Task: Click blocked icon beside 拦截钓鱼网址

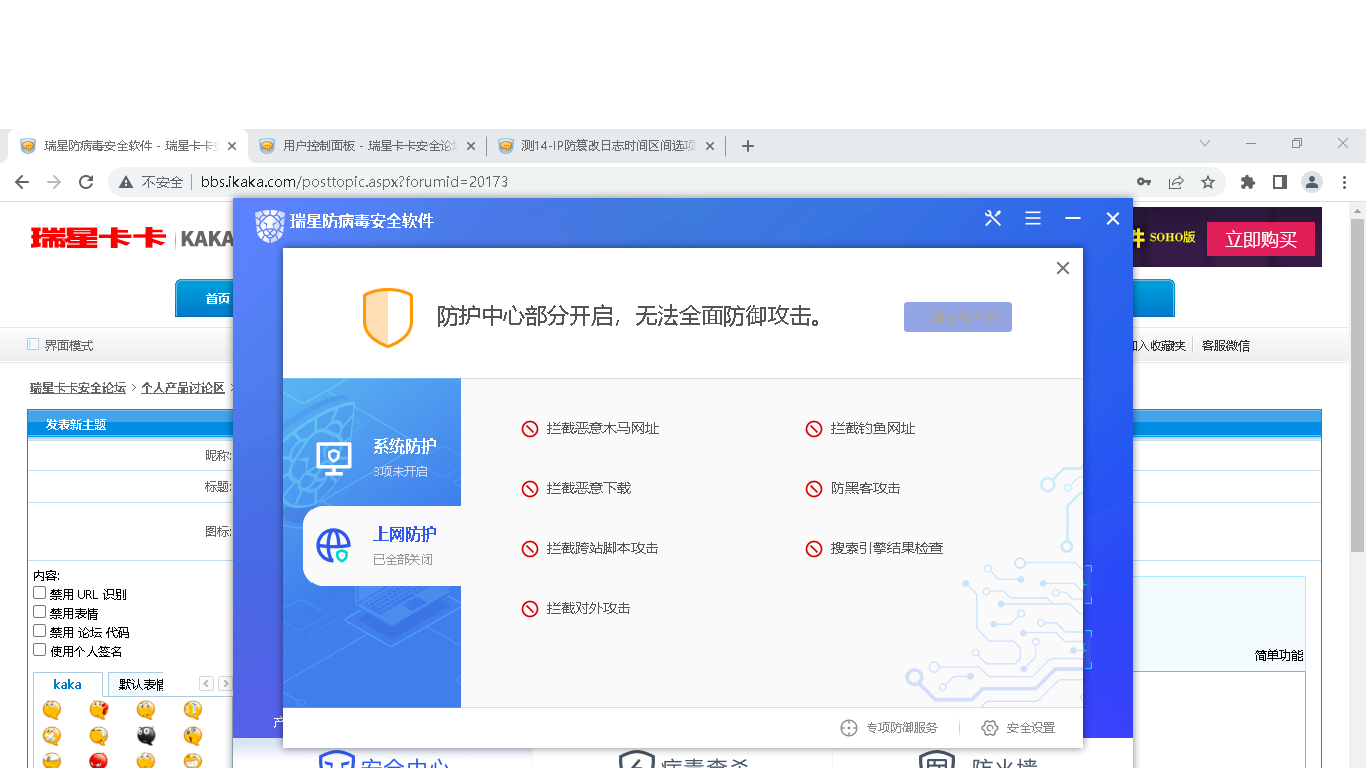Action: 814,429
